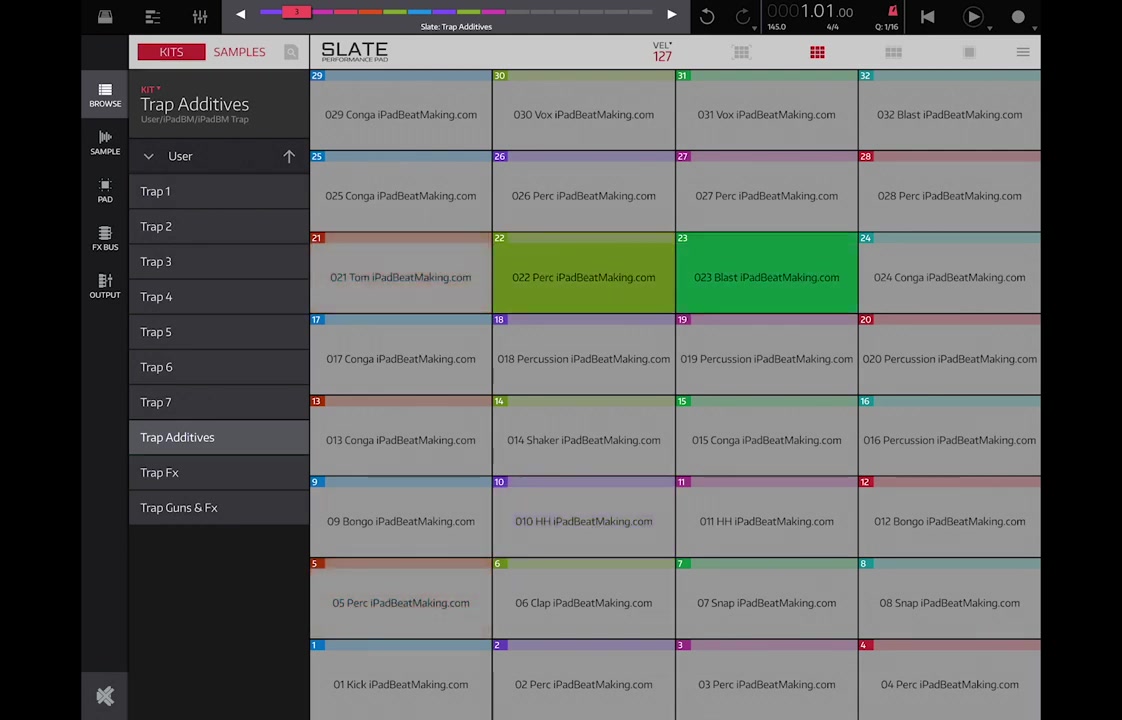
Task: Open the hamburger menu in Slate header
Action: pyautogui.click(x=1022, y=52)
